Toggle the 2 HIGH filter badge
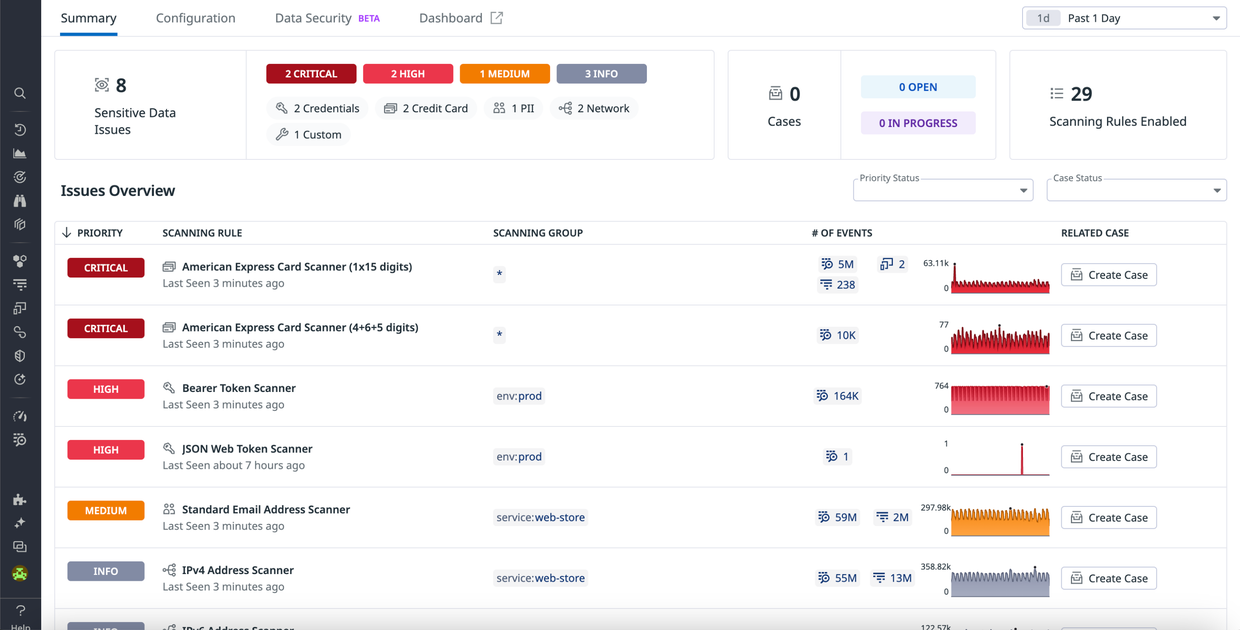This screenshot has width=1240, height=630. pyautogui.click(x=407, y=74)
